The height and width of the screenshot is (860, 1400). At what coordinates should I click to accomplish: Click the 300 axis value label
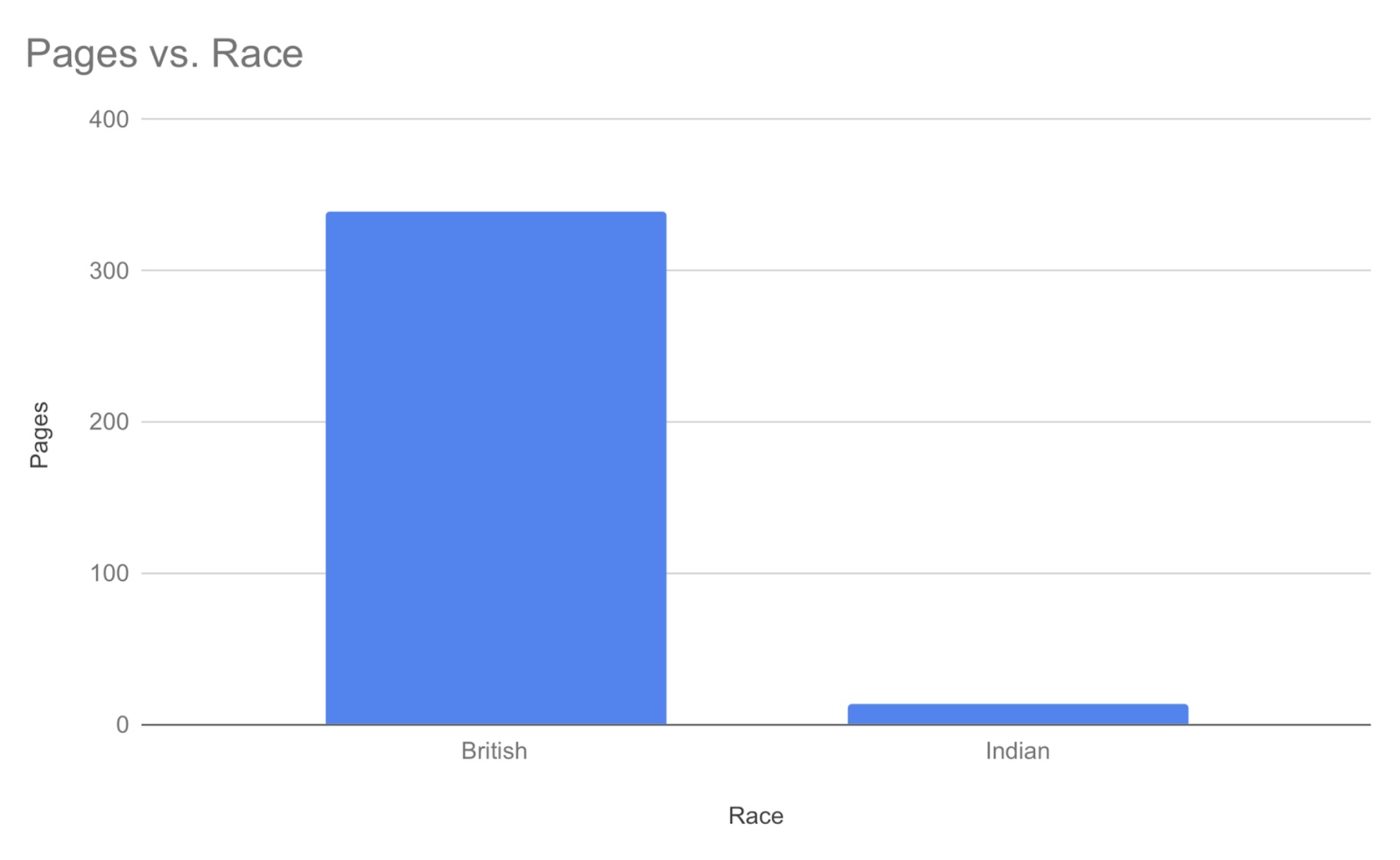108,270
